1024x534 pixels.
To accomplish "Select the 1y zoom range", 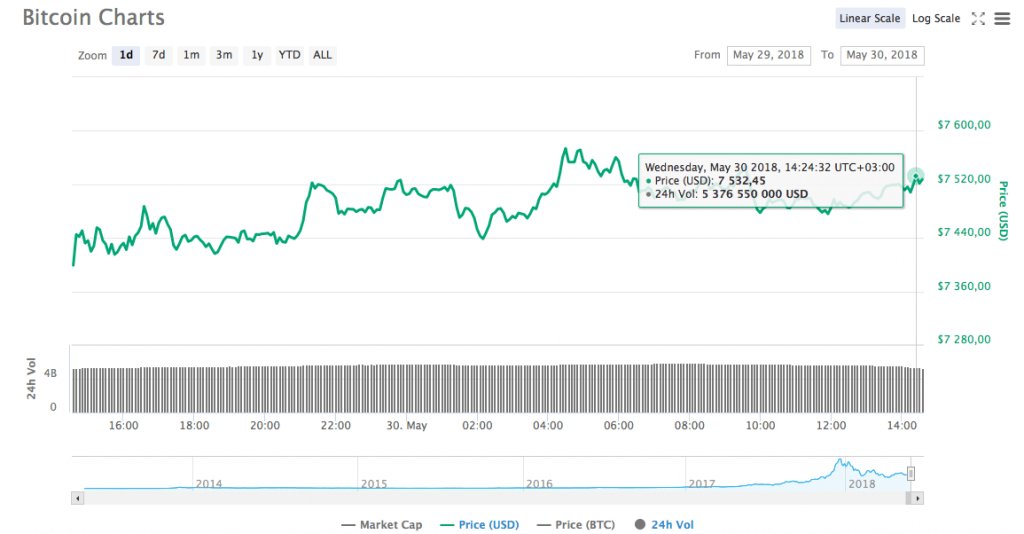I will click(x=257, y=55).
